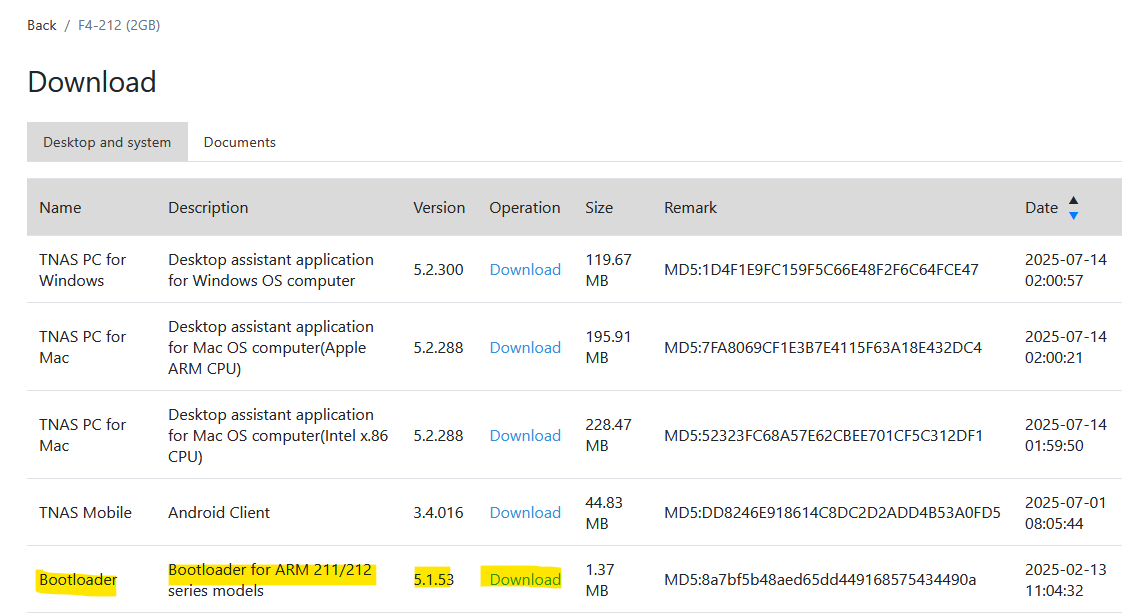
Task: Click the Operation column header
Action: tap(525, 208)
